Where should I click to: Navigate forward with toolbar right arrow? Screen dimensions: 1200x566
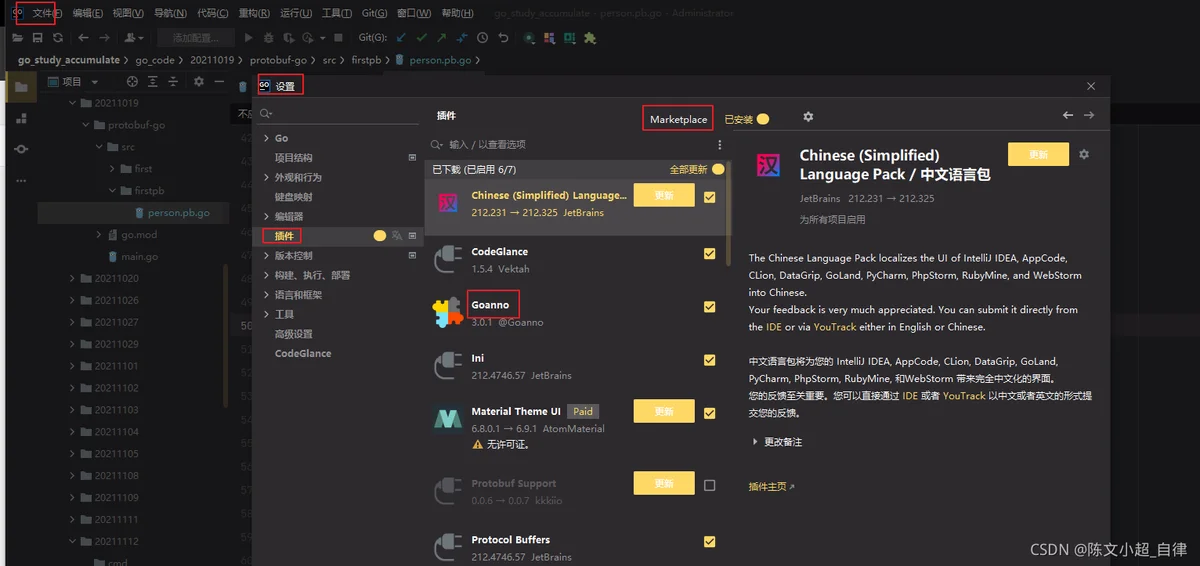[105, 38]
